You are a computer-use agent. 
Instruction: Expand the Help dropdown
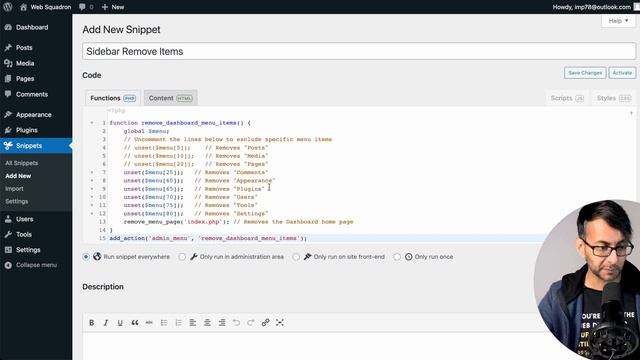pyautogui.click(x=618, y=21)
